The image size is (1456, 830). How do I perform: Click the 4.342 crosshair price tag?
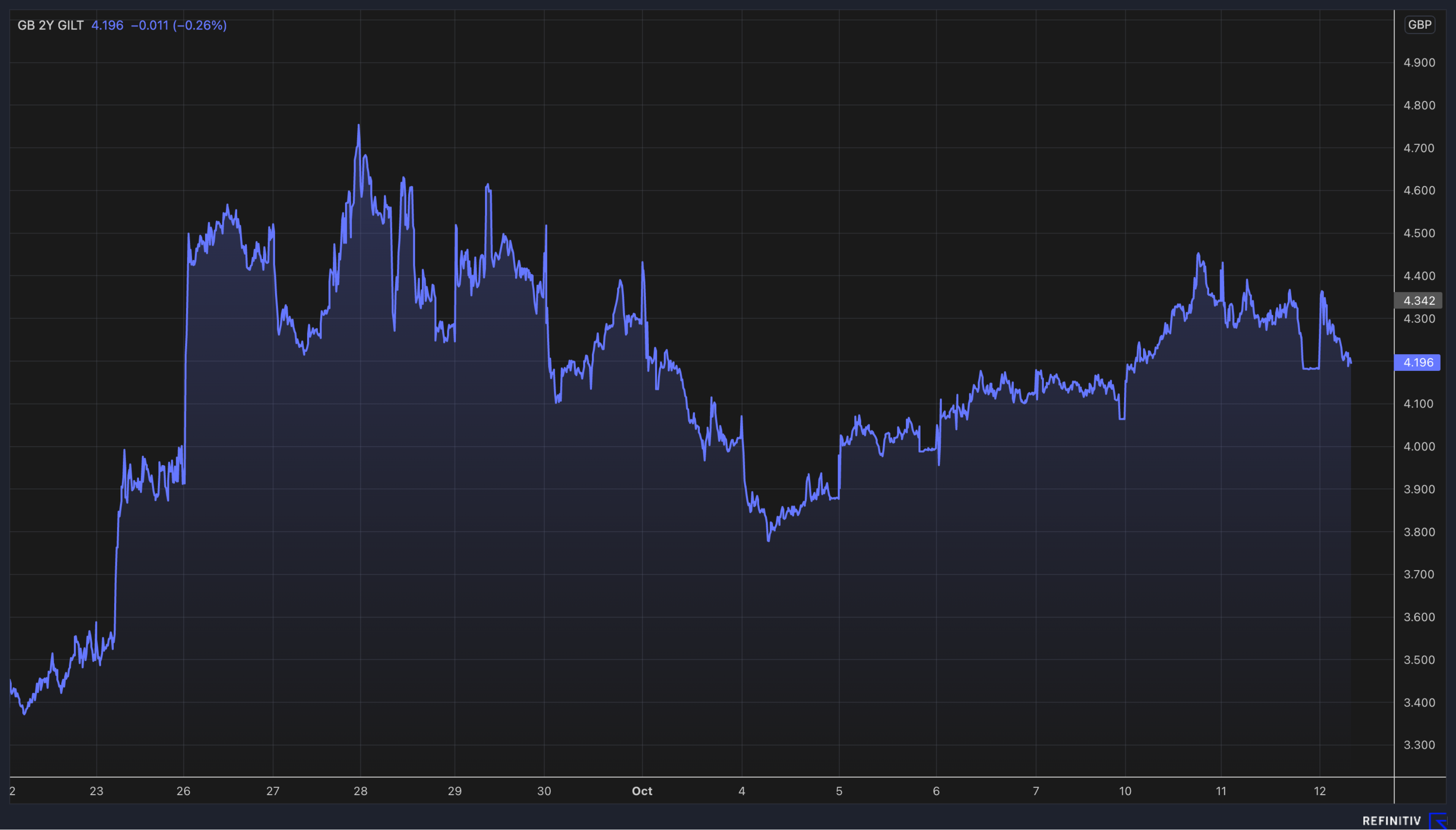click(1419, 300)
